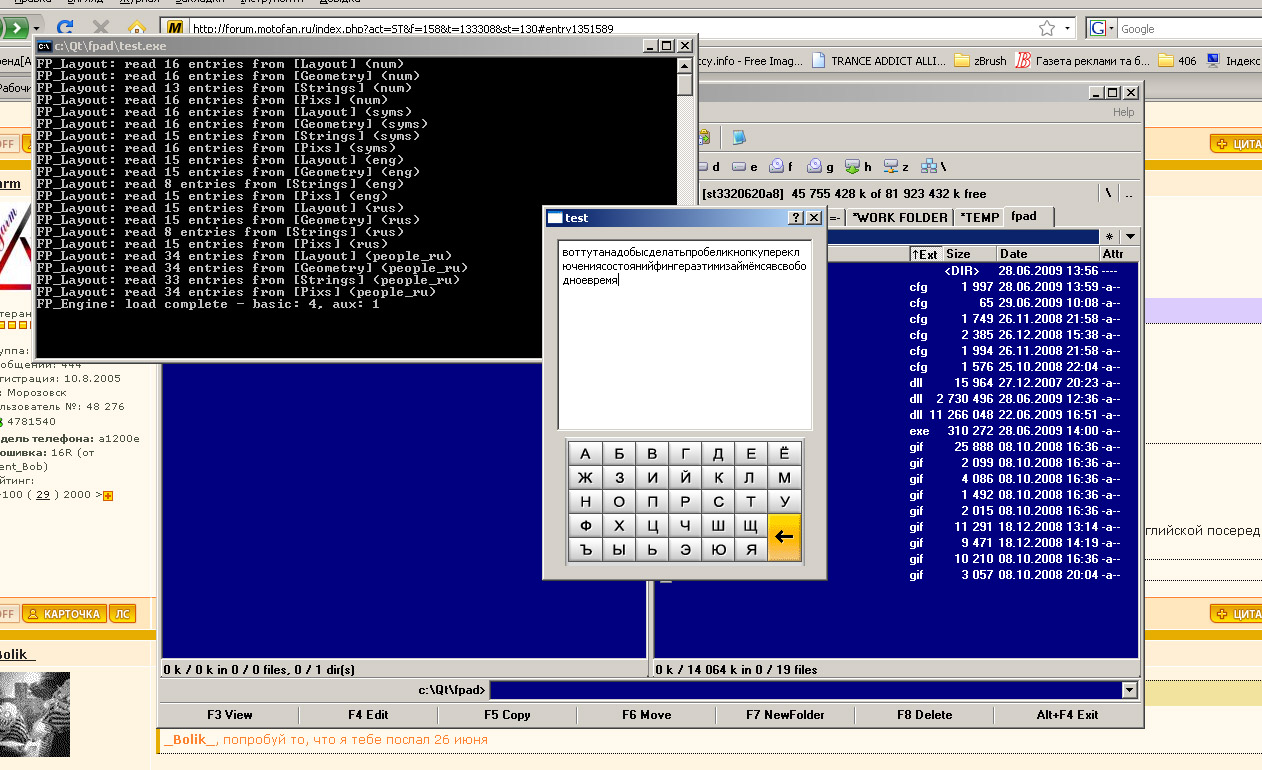Tap the П key on virtual keyboard
Screen dimensions: 1262x770
click(x=652, y=502)
